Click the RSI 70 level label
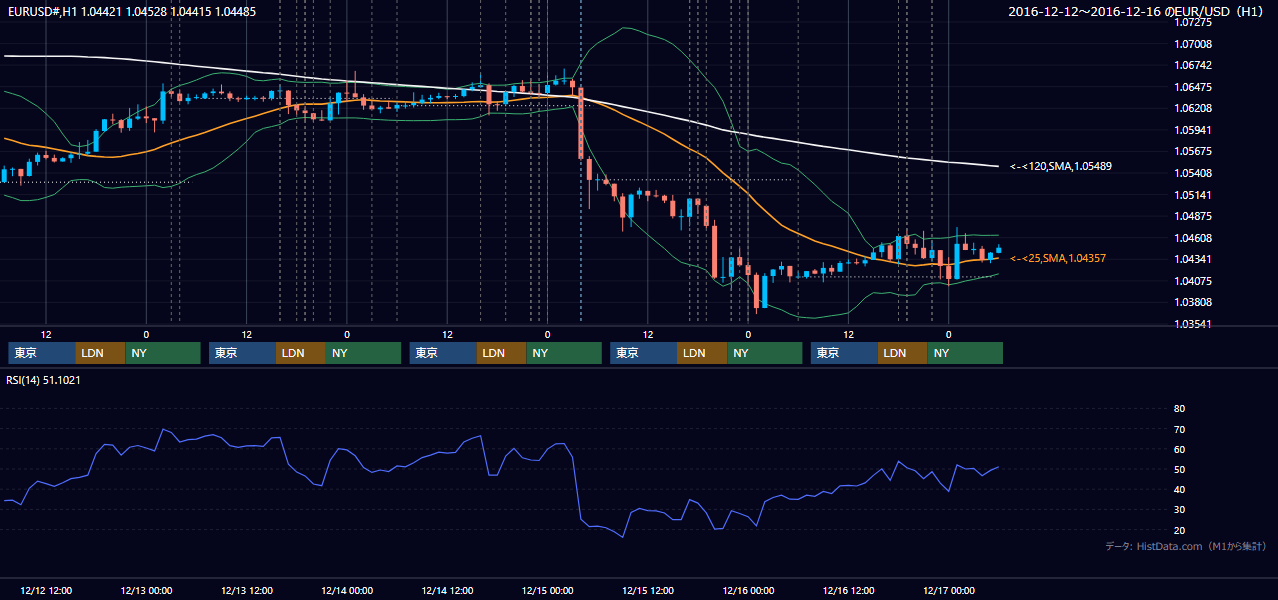Image resolution: width=1278 pixels, height=600 pixels. click(x=1179, y=429)
